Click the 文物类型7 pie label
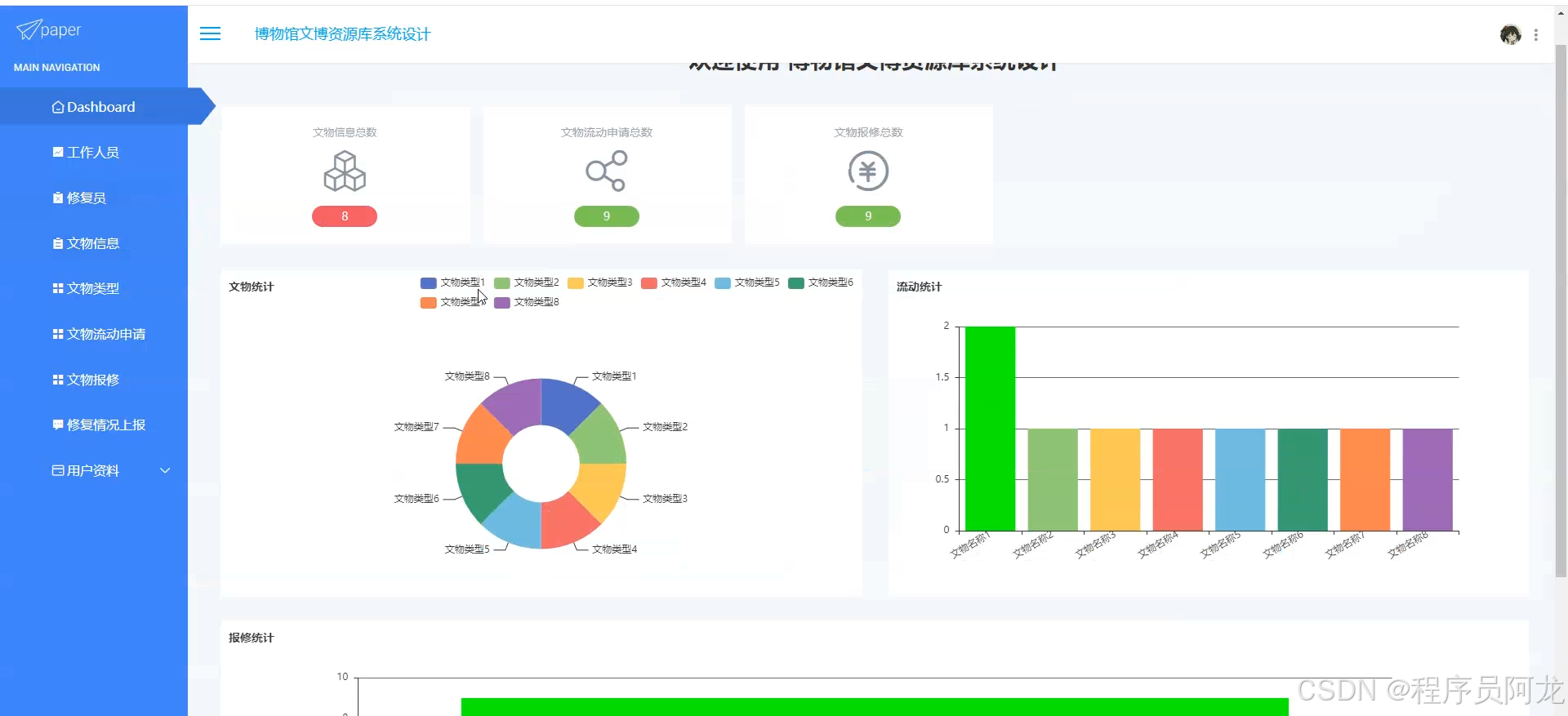 coord(416,427)
